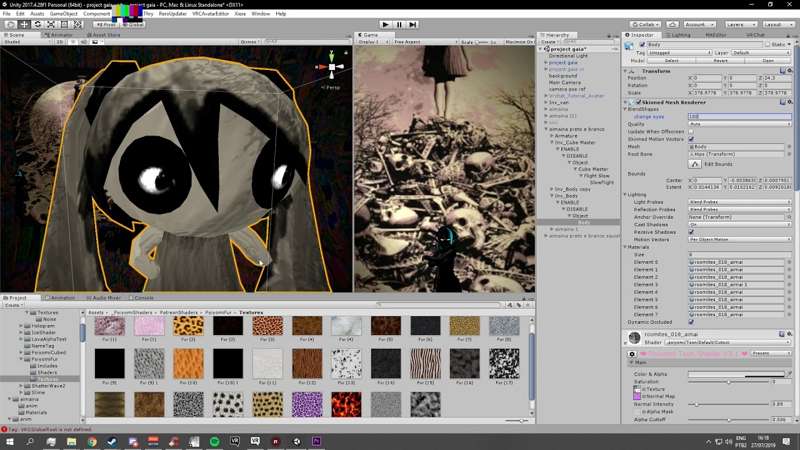Open the Layers dropdown in the toolbar
800x450 pixels.
pyautogui.click(x=740, y=23)
